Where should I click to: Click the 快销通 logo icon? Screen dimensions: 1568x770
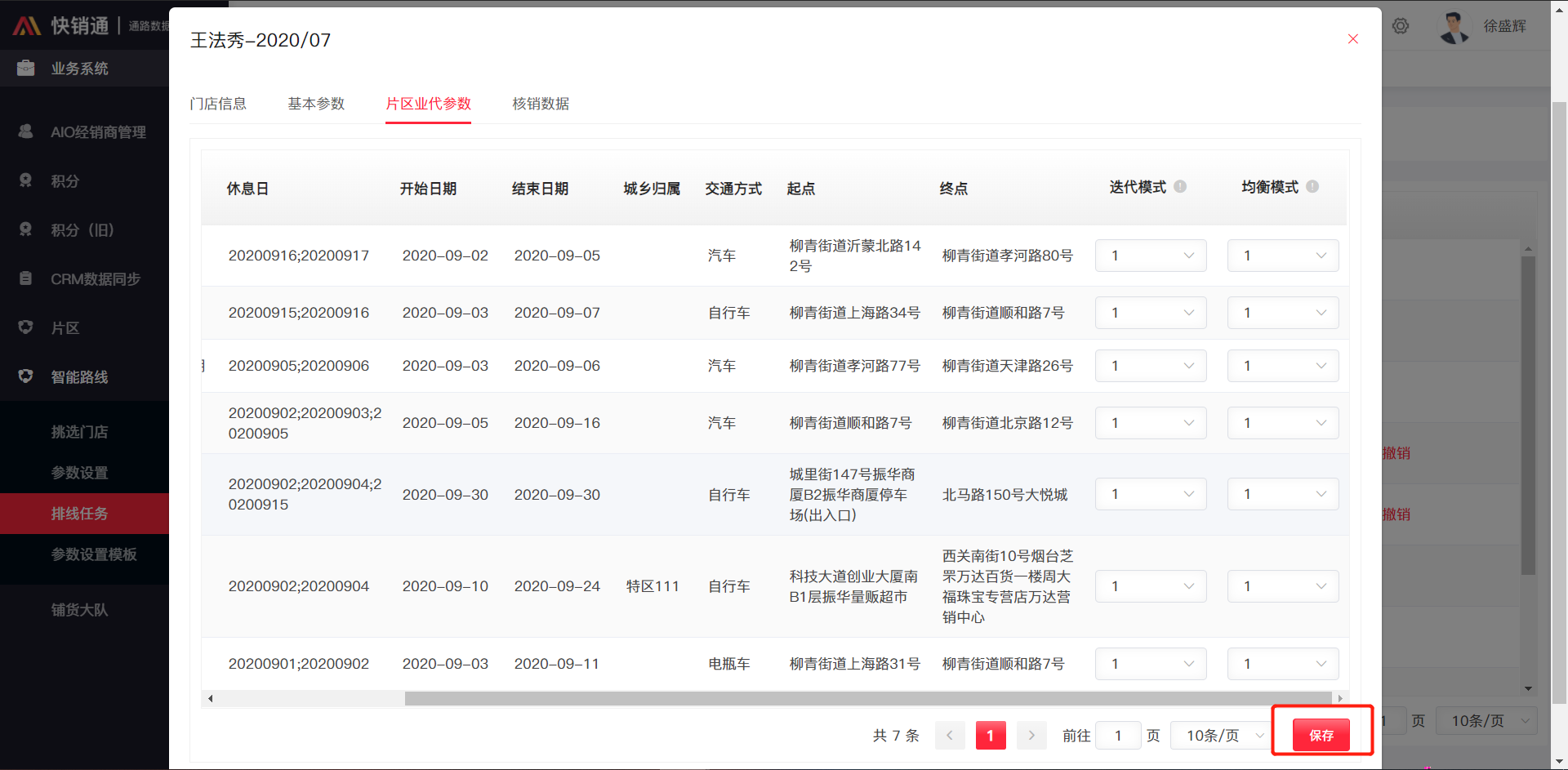[27, 25]
